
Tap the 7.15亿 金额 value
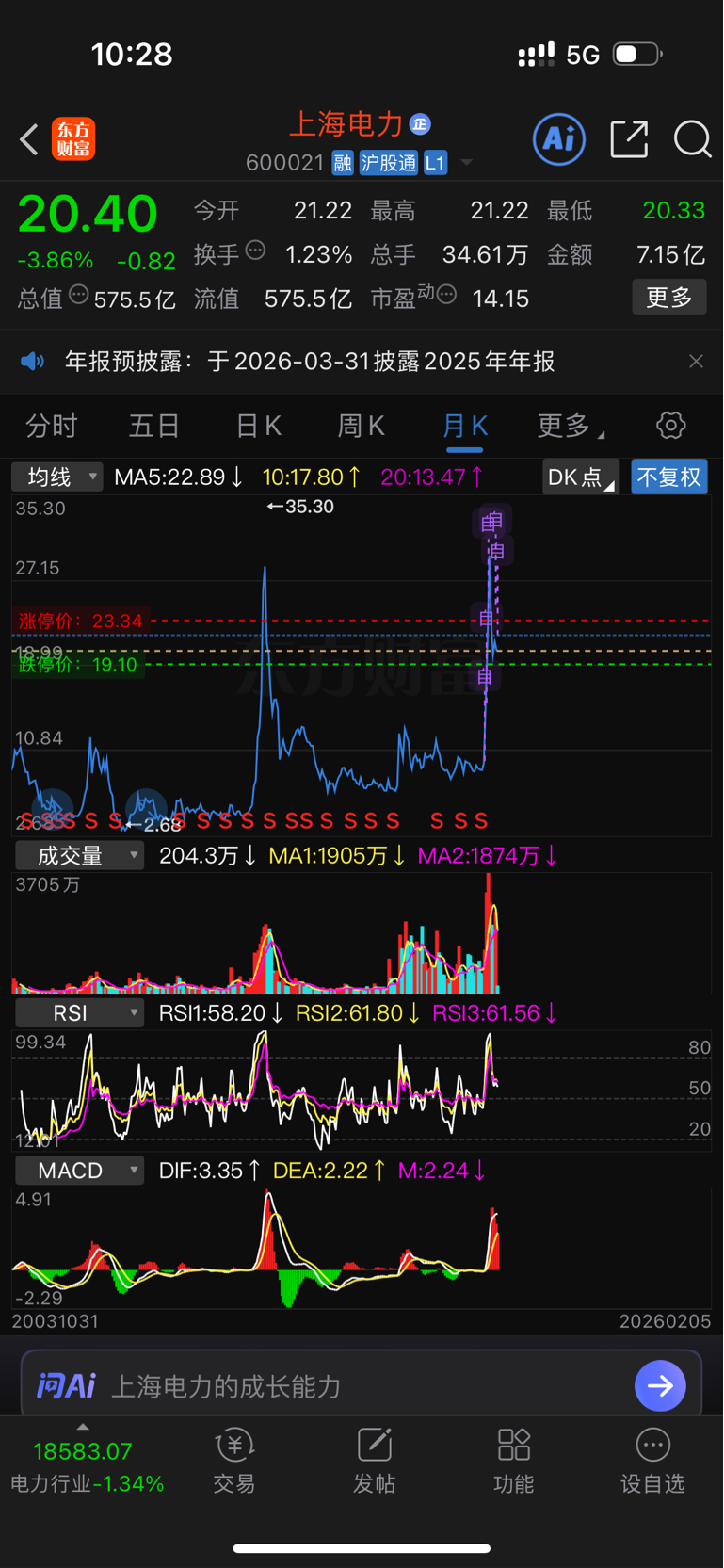point(670,254)
